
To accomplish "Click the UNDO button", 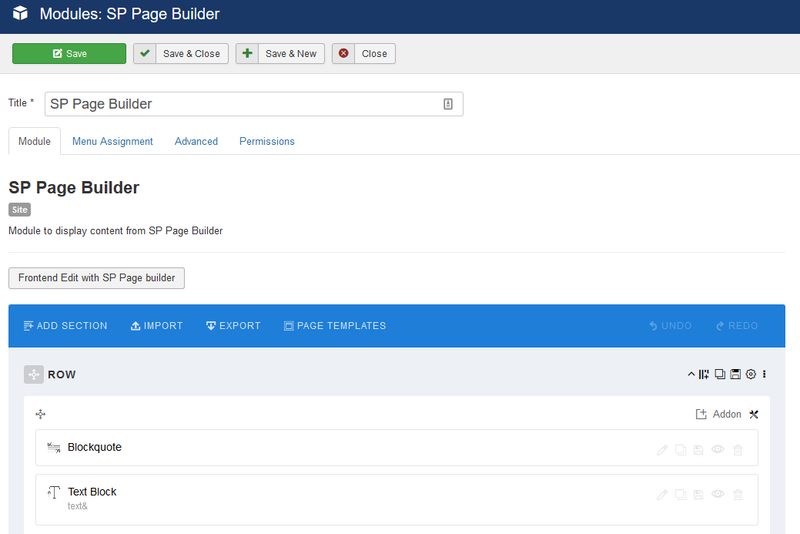I will pyautogui.click(x=670, y=326).
